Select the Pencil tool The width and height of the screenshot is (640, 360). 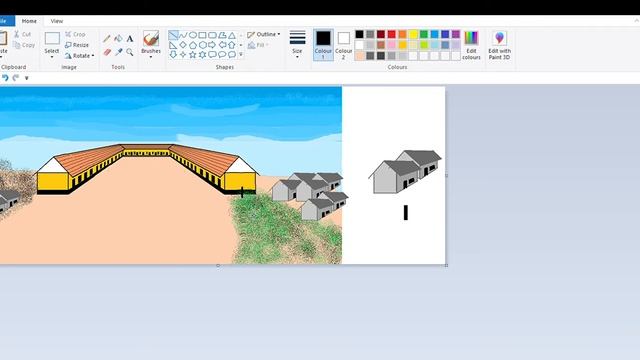[107, 39]
